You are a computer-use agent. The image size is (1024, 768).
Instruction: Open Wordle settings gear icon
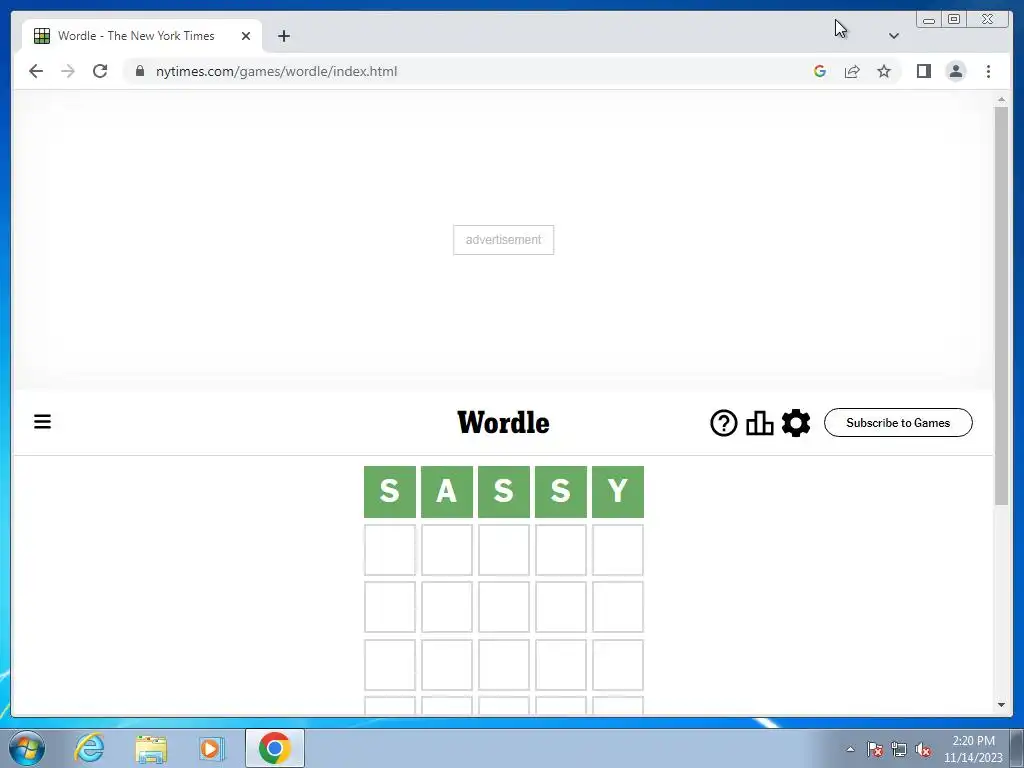pos(796,423)
